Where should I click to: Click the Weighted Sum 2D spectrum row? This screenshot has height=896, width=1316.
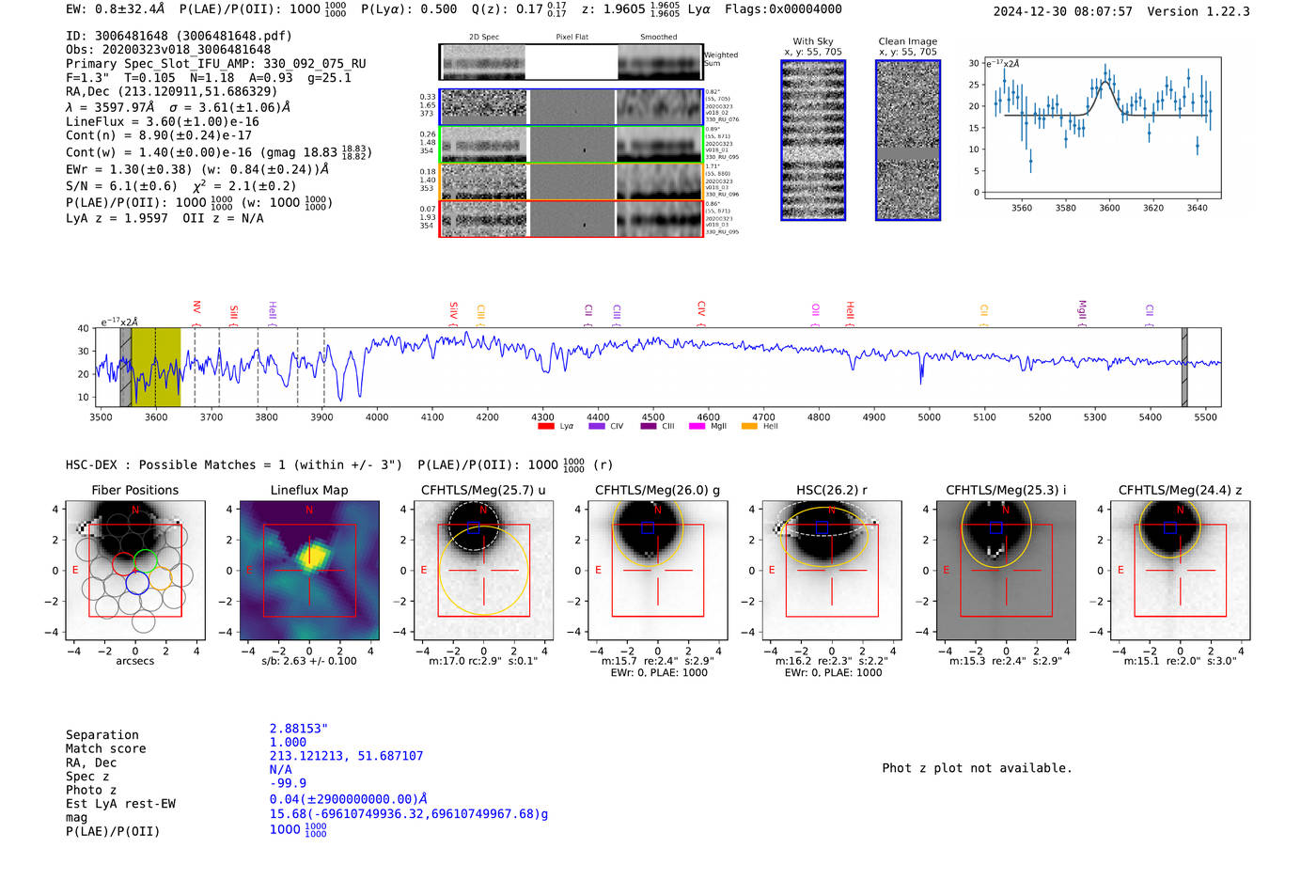pyautogui.click(x=572, y=62)
